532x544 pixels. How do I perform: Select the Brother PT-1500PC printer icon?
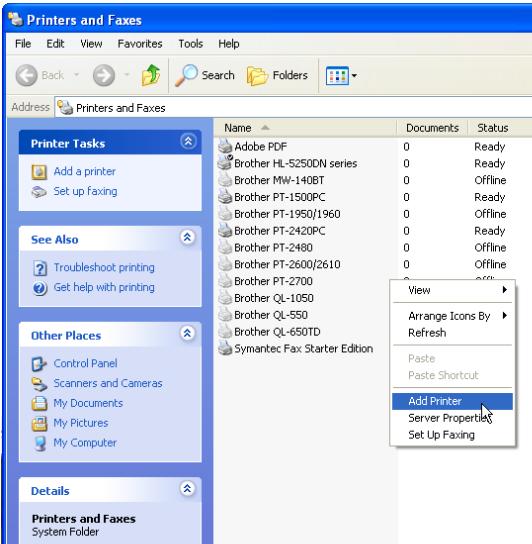[x=225, y=197]
